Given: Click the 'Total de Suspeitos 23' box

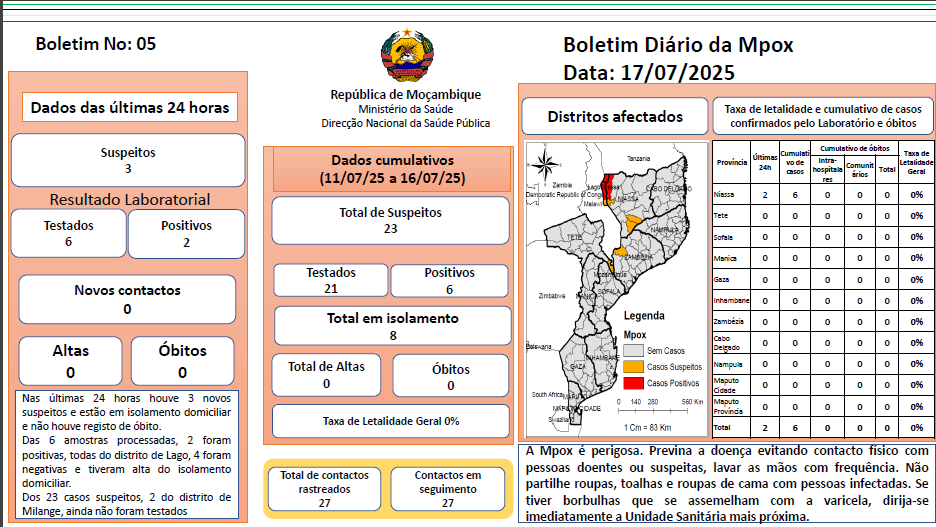Looking at the screenshot, I should tap(390, 220).
